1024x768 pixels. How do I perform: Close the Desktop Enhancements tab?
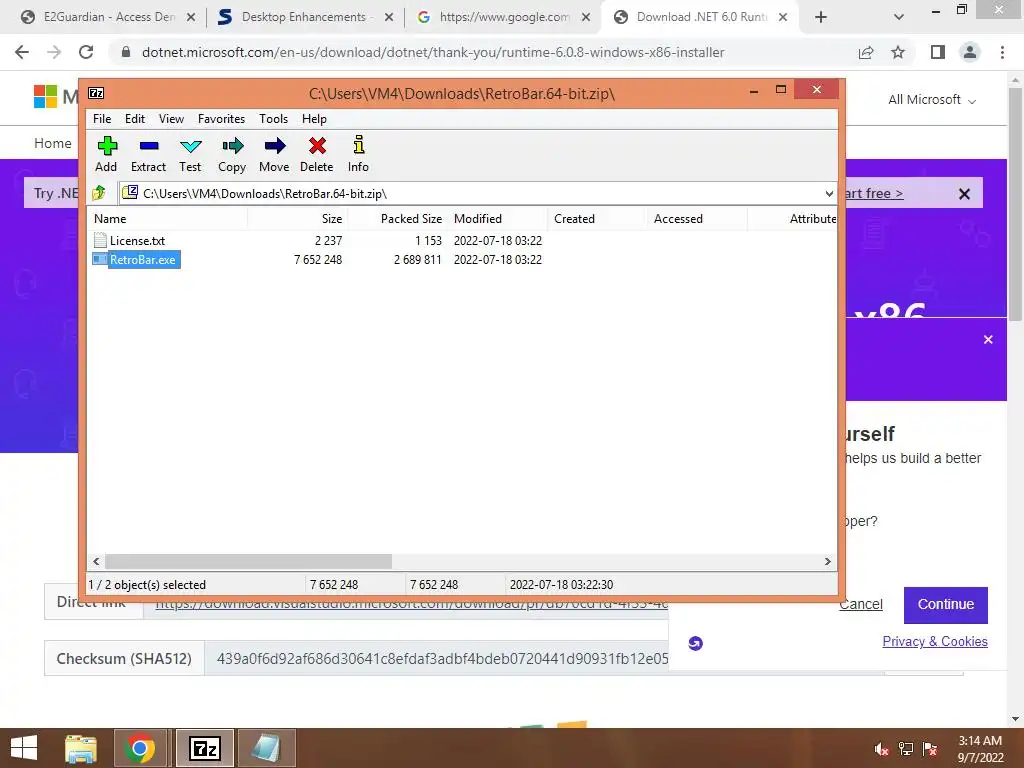(x=389, y=17)
